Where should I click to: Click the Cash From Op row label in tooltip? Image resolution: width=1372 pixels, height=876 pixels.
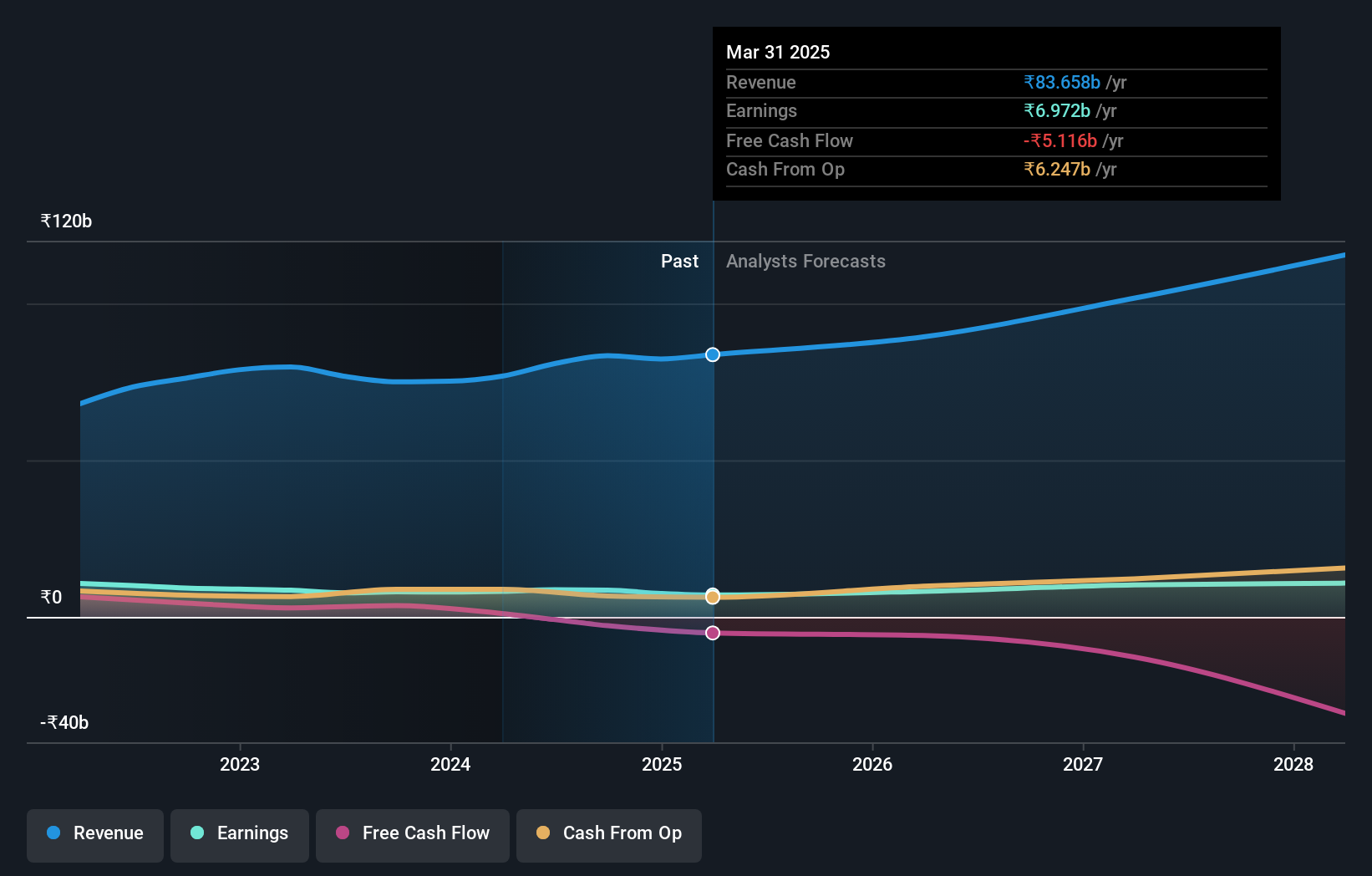785,169
